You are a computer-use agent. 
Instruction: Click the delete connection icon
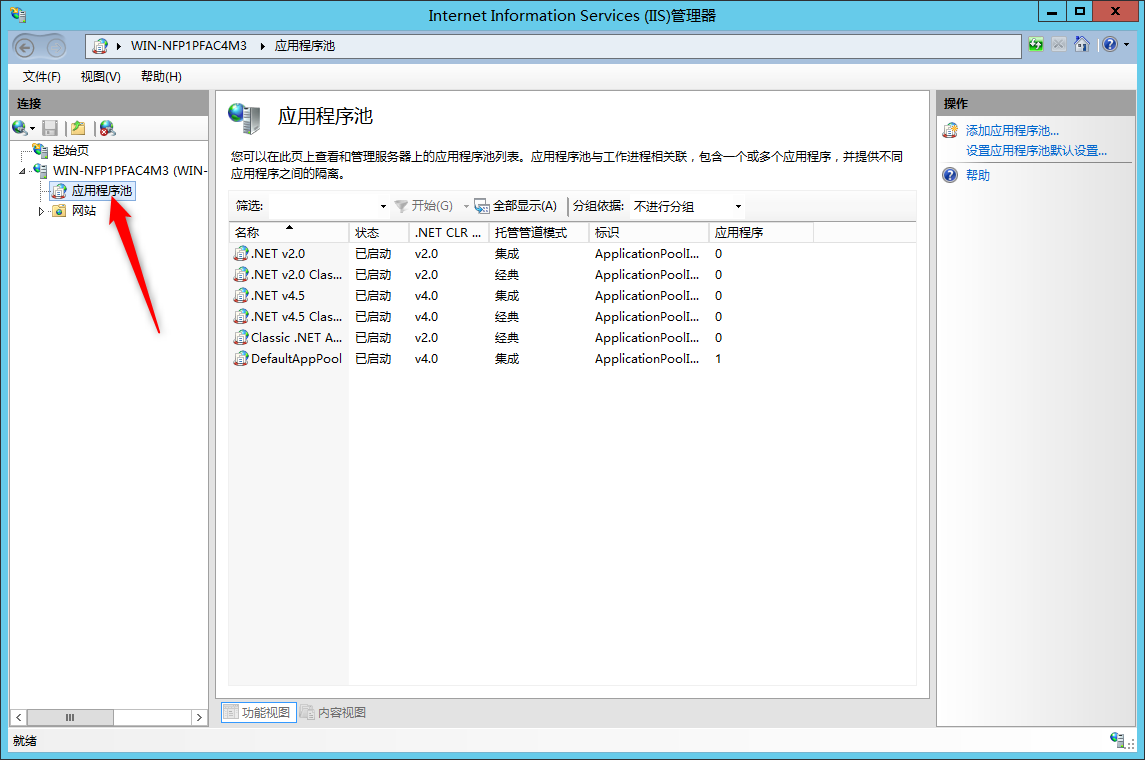pyautogui.click(x=107, y=128)
